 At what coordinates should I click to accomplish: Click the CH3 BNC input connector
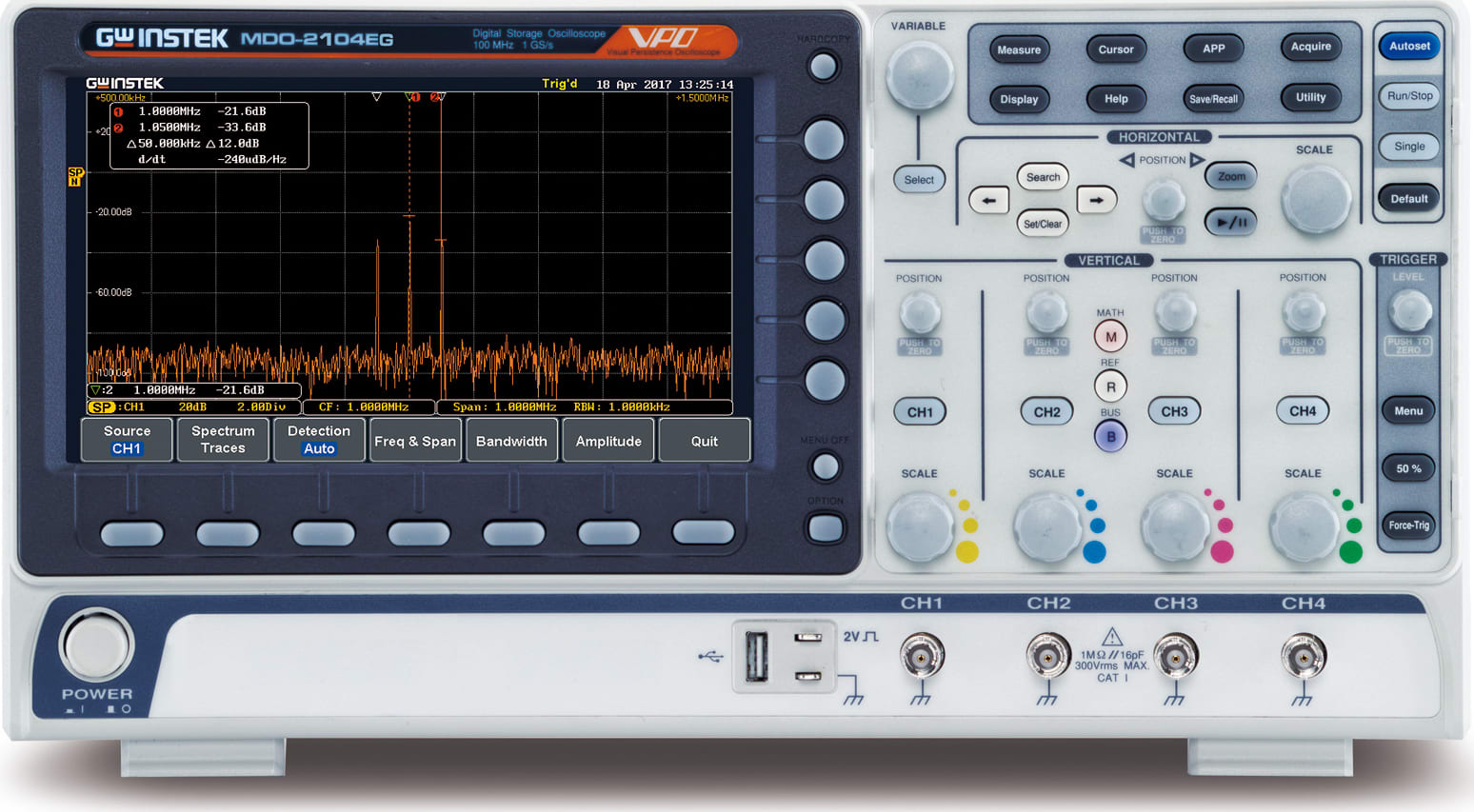[x=1176, y=656]
